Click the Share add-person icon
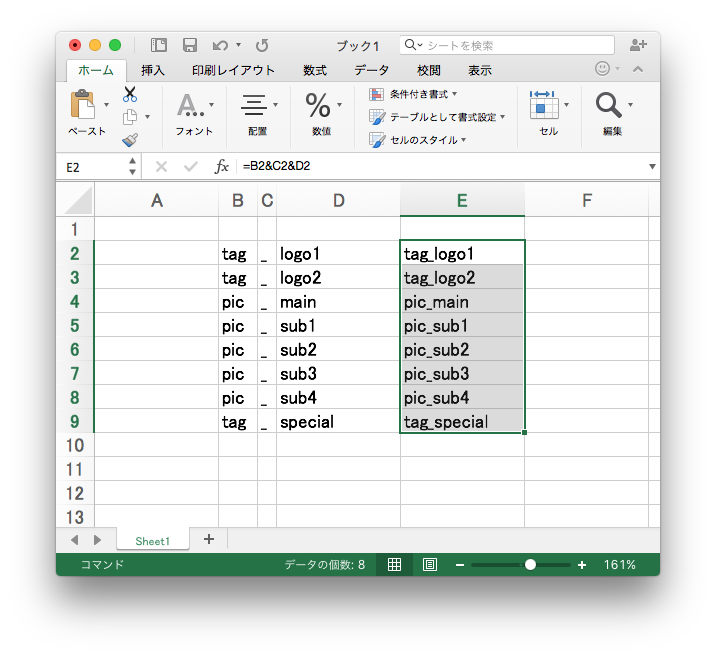 pyautogui.click(x=638, y=45)
